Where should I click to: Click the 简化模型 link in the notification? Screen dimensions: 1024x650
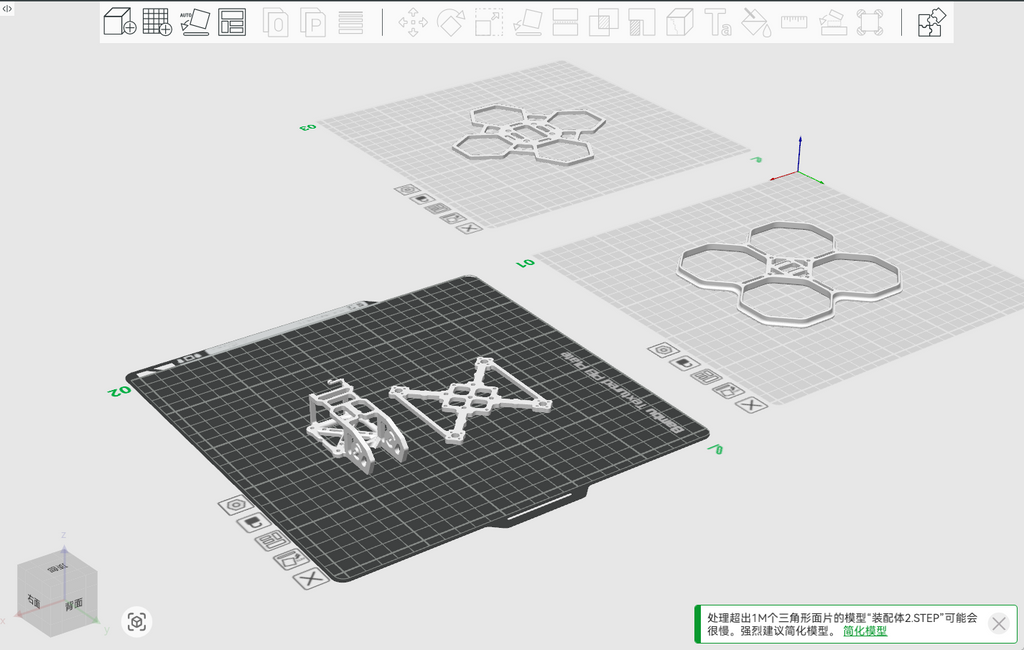pos(865,631)
